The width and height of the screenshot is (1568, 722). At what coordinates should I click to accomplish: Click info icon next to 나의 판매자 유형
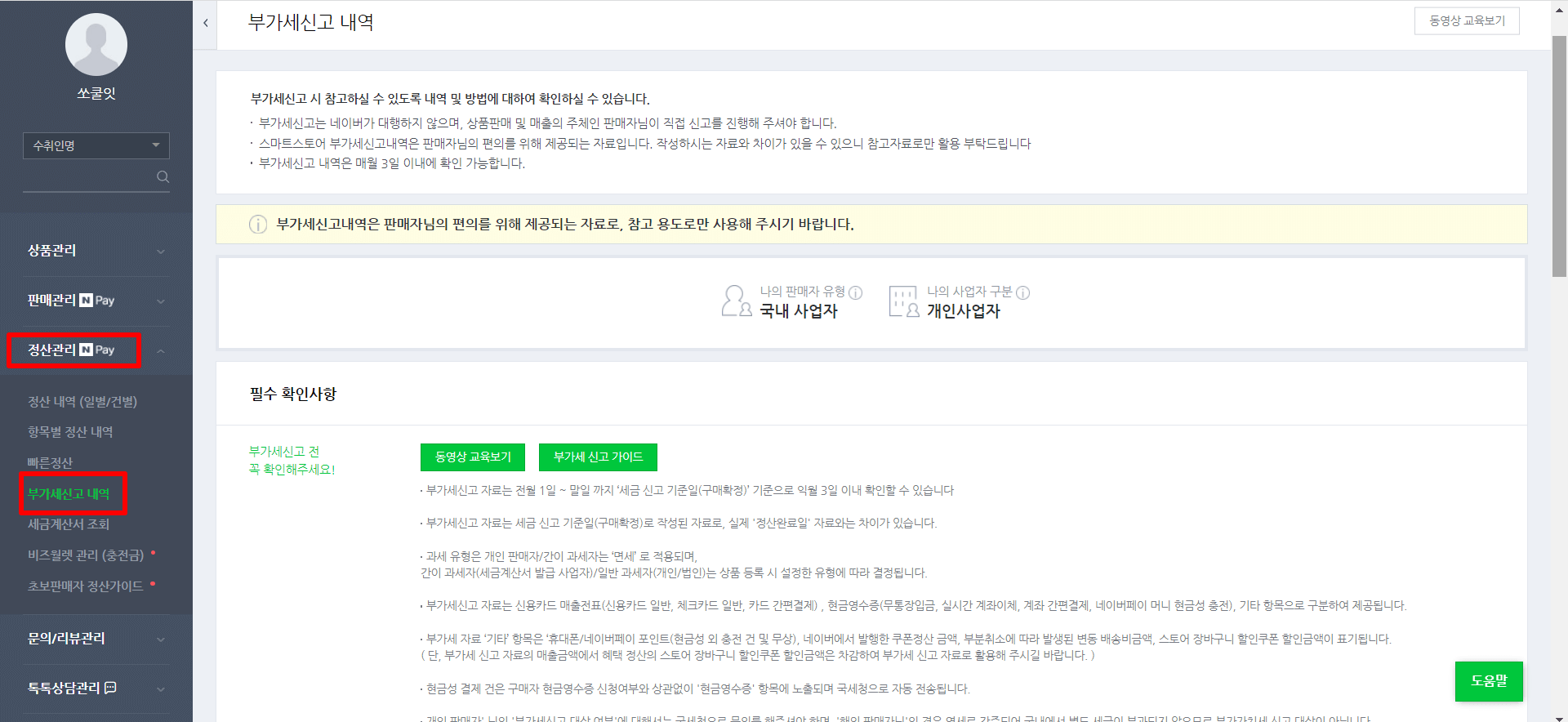point(856,292)
